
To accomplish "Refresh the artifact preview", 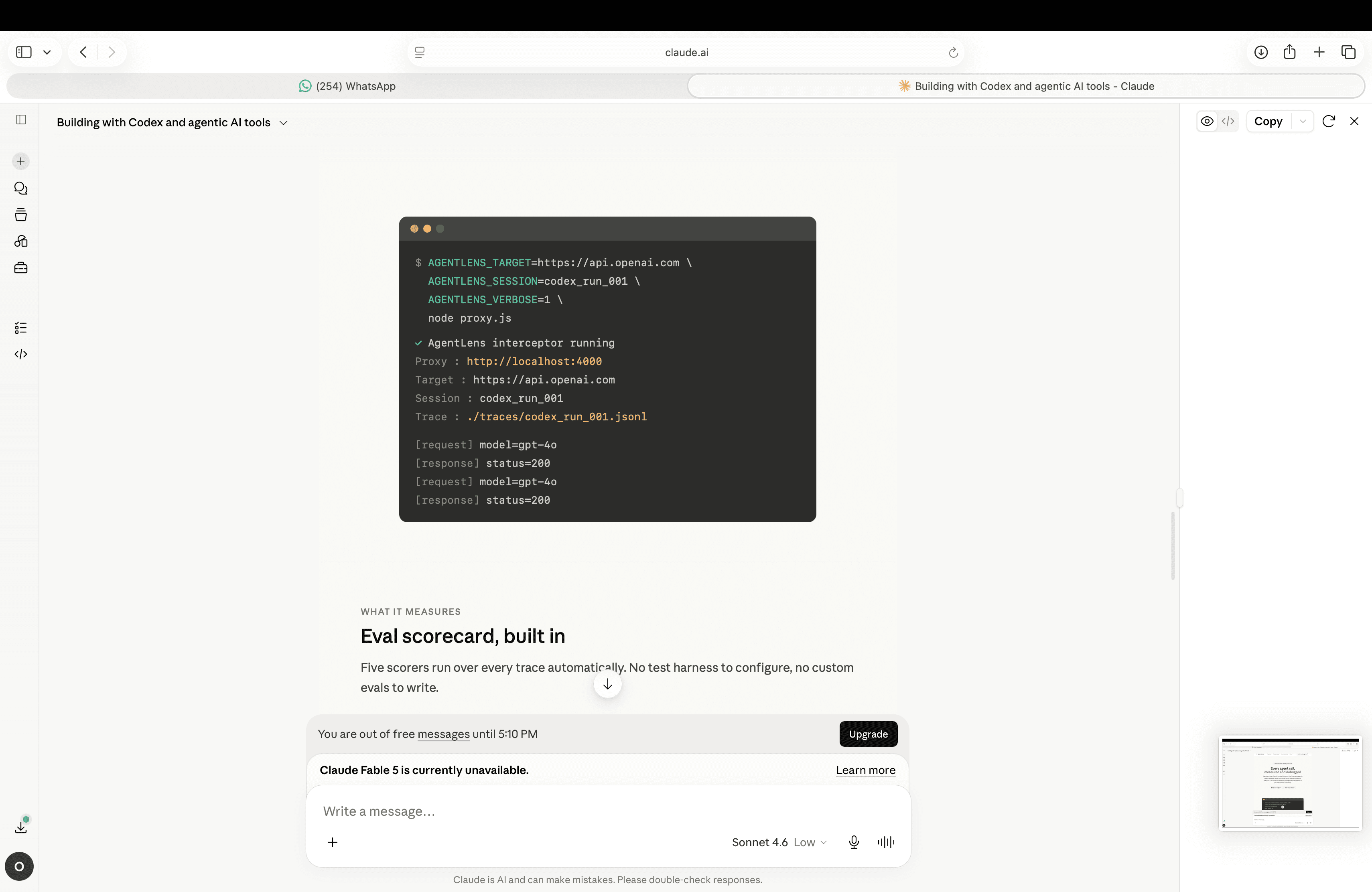I will [x=1329, y=121].
